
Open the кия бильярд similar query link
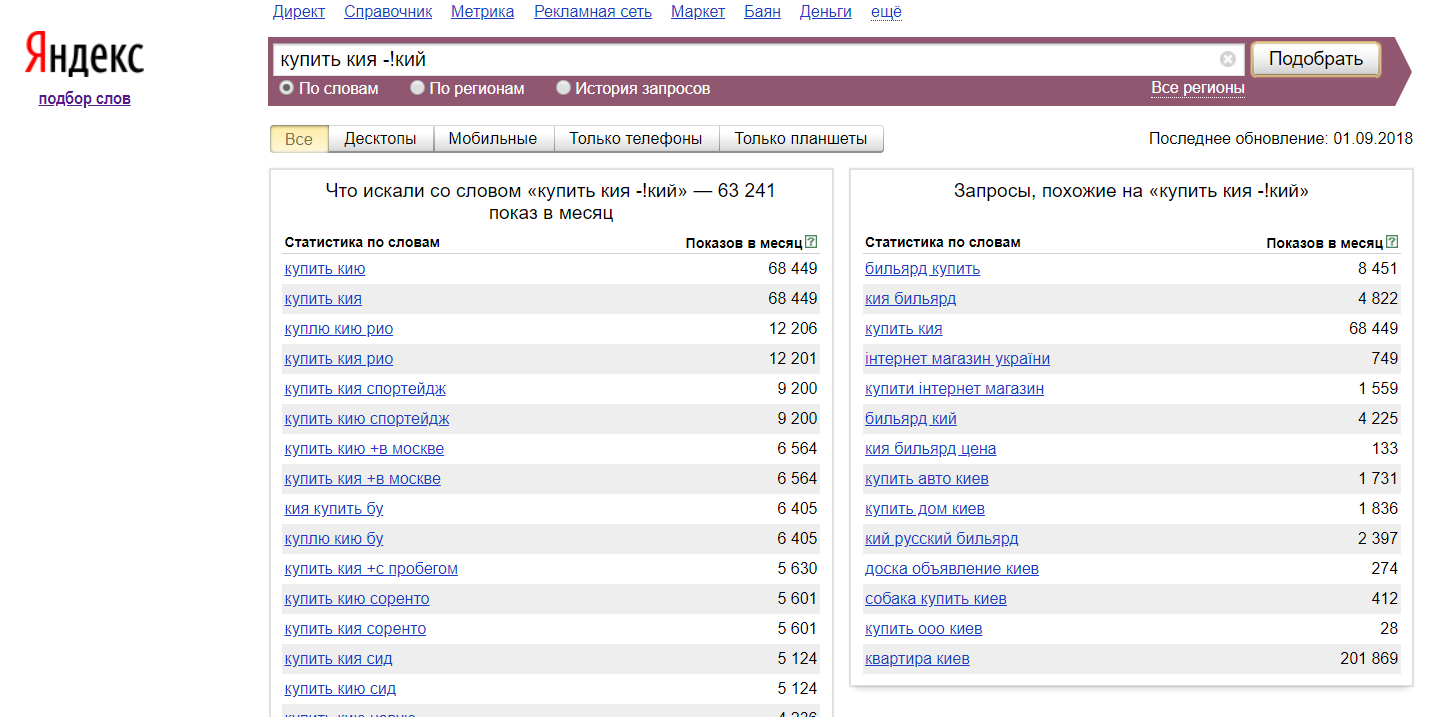(910, 299)
